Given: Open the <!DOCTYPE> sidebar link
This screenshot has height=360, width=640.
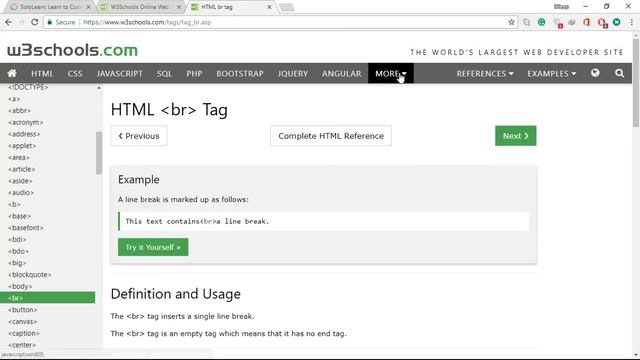Looking at the screenshot, I should tap(28, 87).
